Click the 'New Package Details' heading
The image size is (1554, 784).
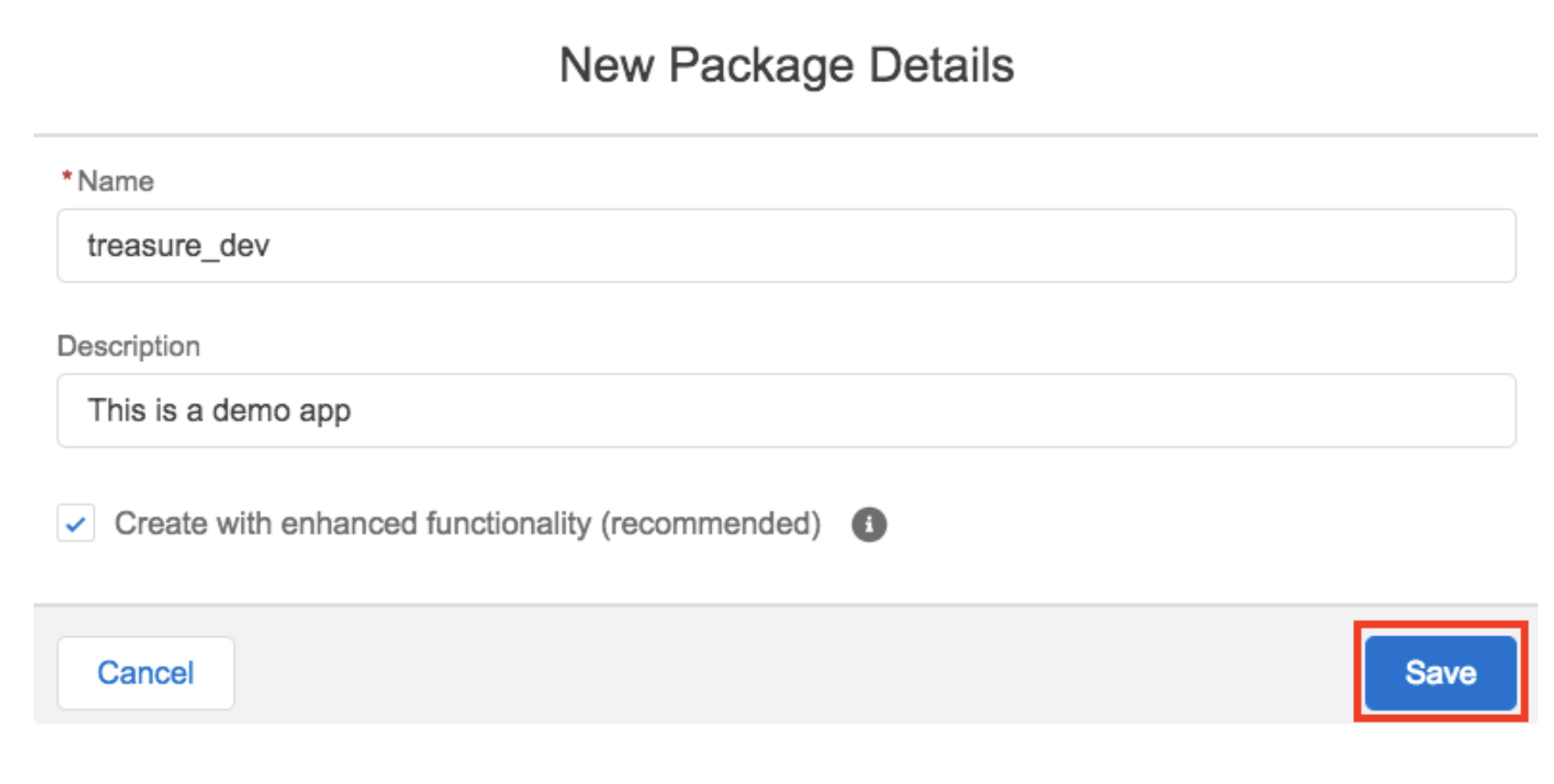(x=786, y=65)
